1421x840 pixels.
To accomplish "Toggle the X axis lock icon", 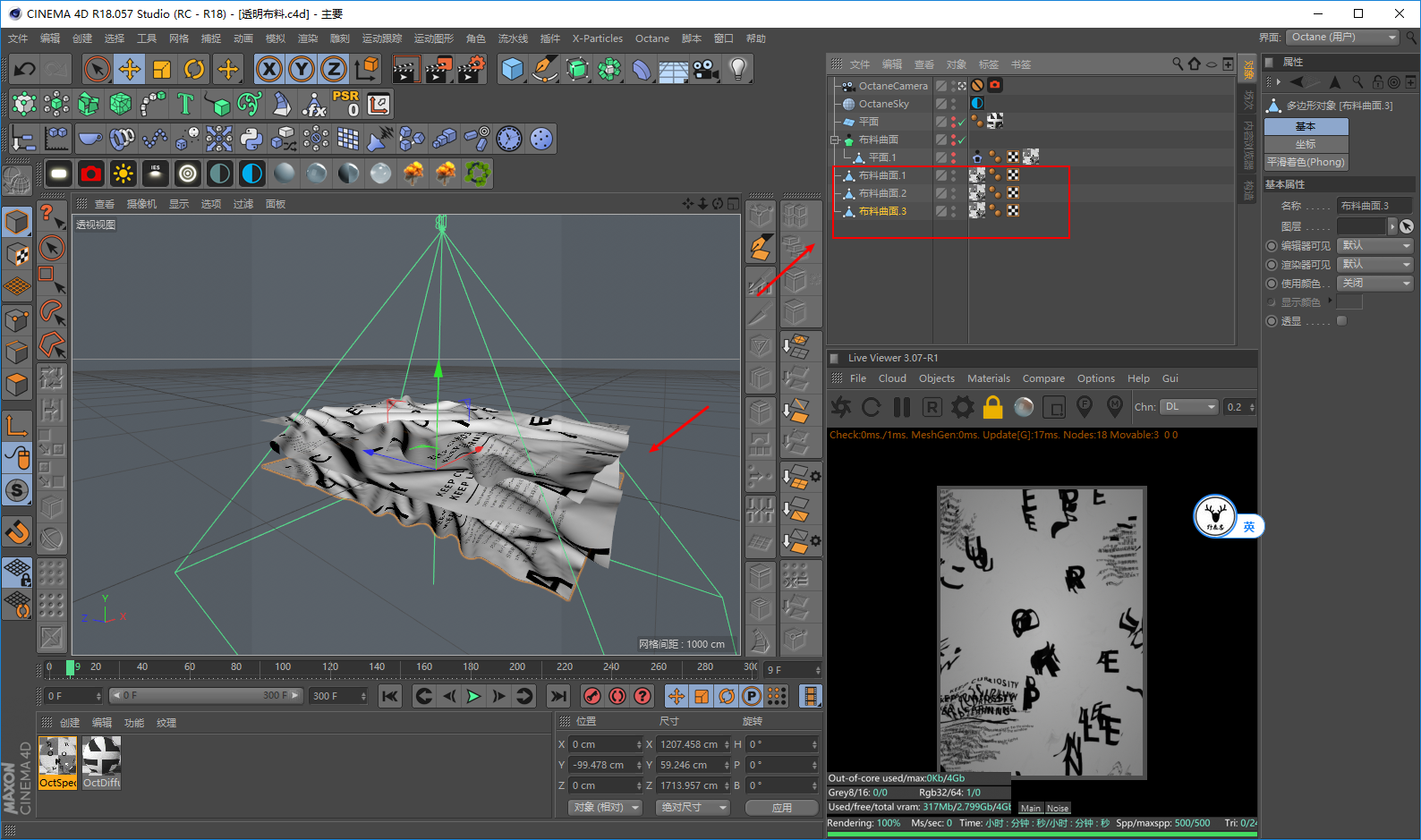I will pyautogui.click(x=268, y=69).
